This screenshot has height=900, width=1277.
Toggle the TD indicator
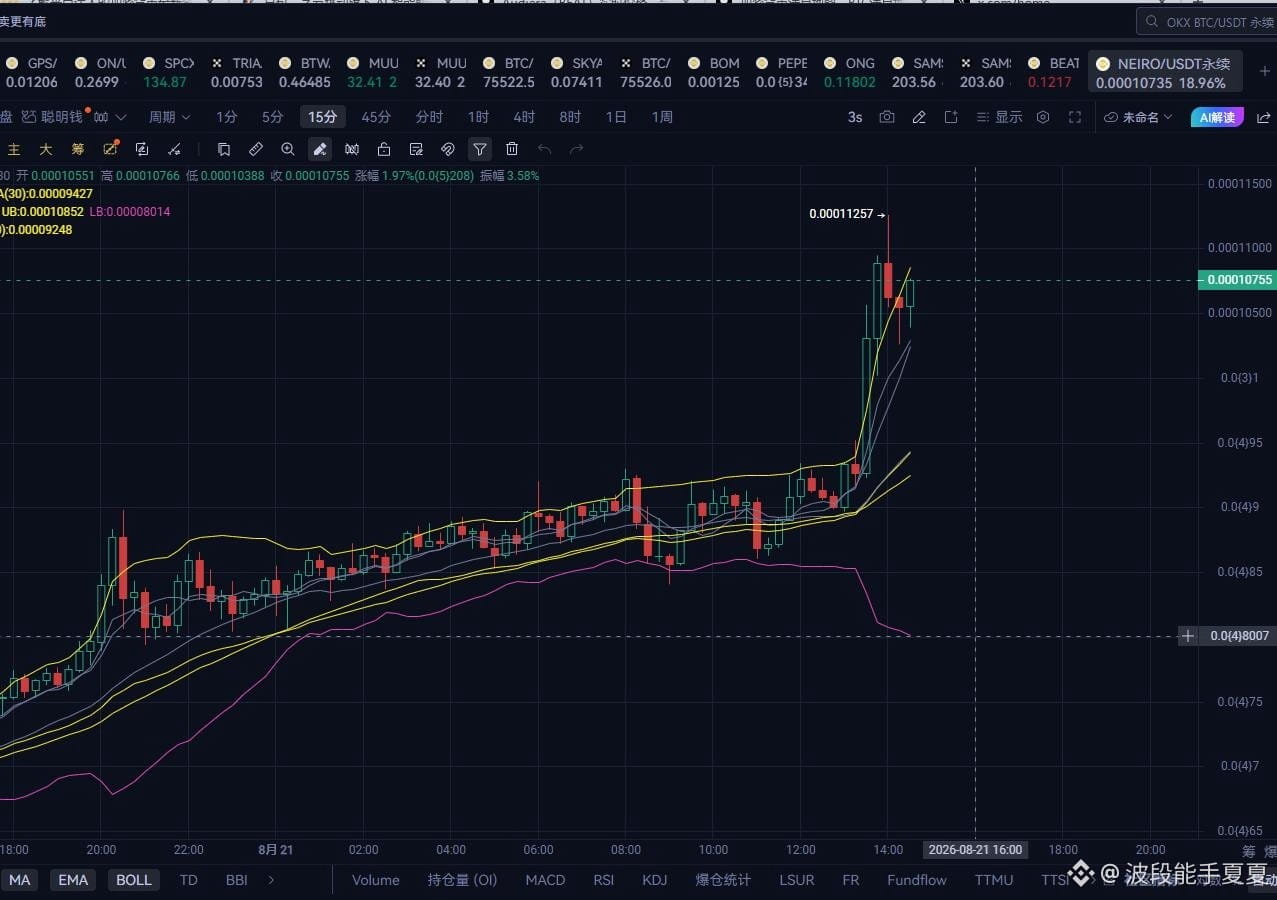(188, 880)
